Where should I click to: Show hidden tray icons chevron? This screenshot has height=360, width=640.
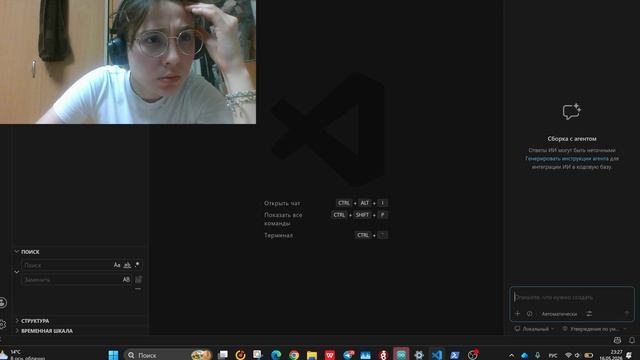(511, 356)
